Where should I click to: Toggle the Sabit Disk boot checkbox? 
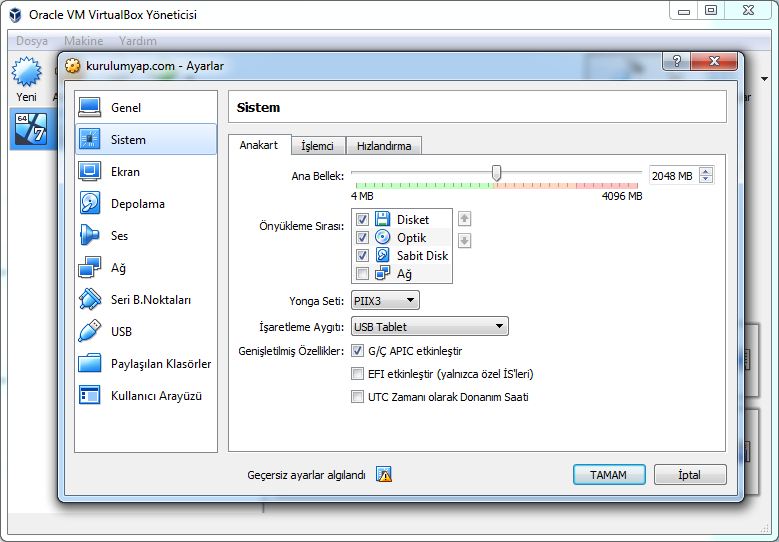coord(362,255)
